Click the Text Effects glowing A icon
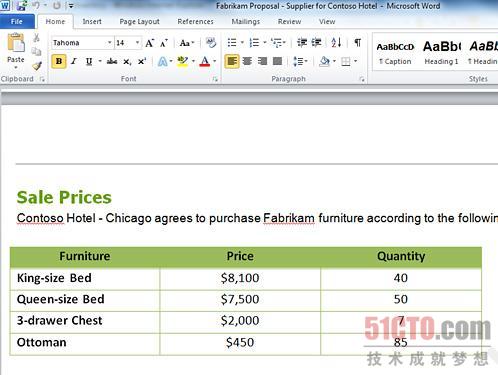This screenshot has width=498, height=375. pos(162,61)
